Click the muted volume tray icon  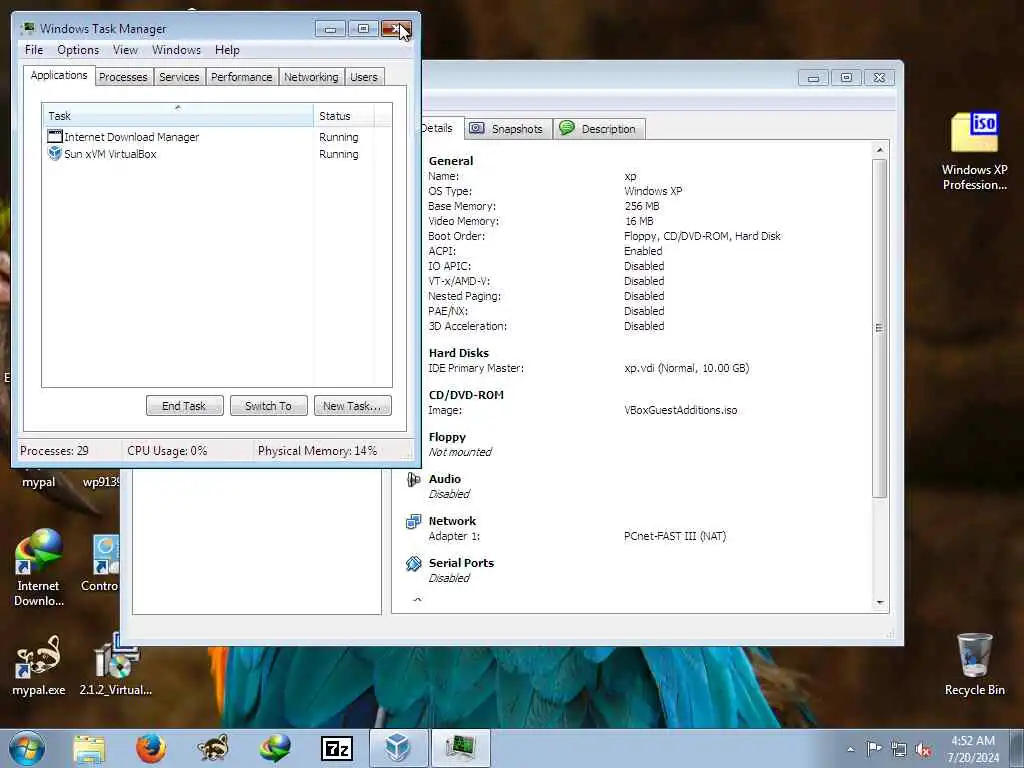923,750
